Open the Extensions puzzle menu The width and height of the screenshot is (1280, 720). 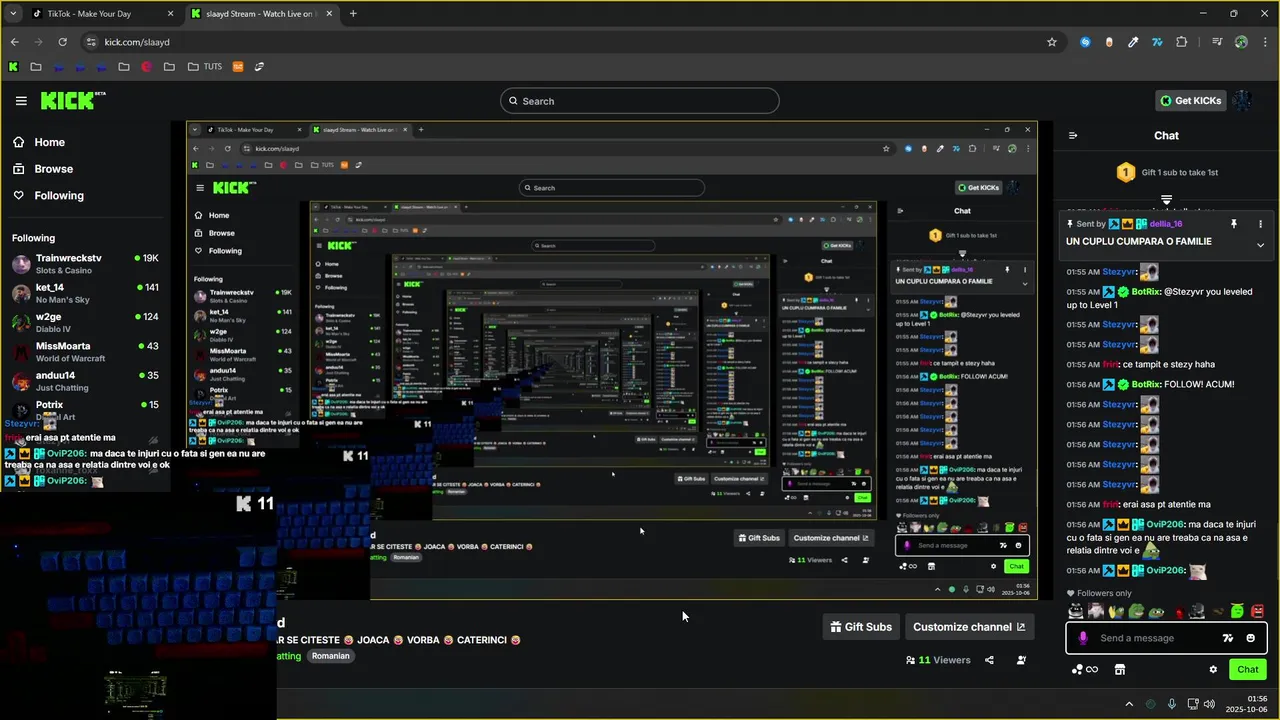[1182, 42]
